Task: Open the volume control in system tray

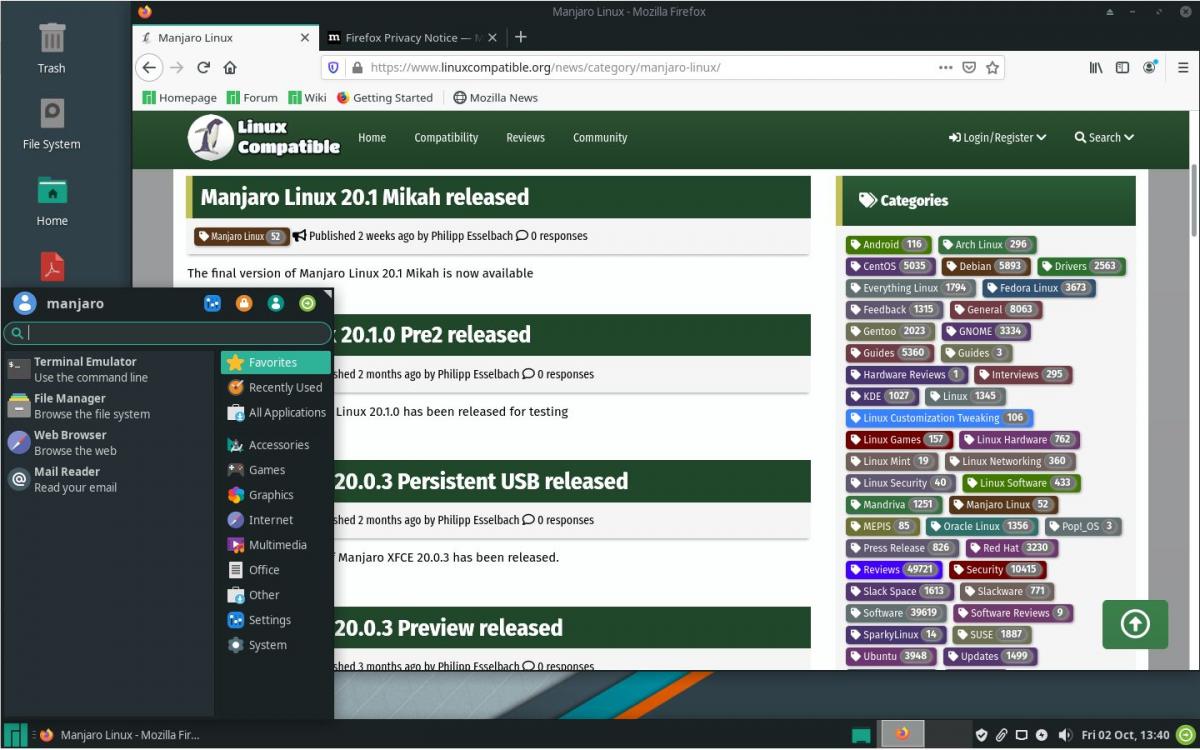Action: tap(1064, 735)
